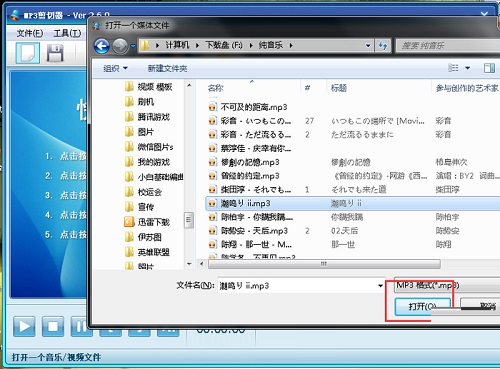Screen dimensions: 500x369
Task: Select the 视频 模板 folder
Action: [155, 87]
